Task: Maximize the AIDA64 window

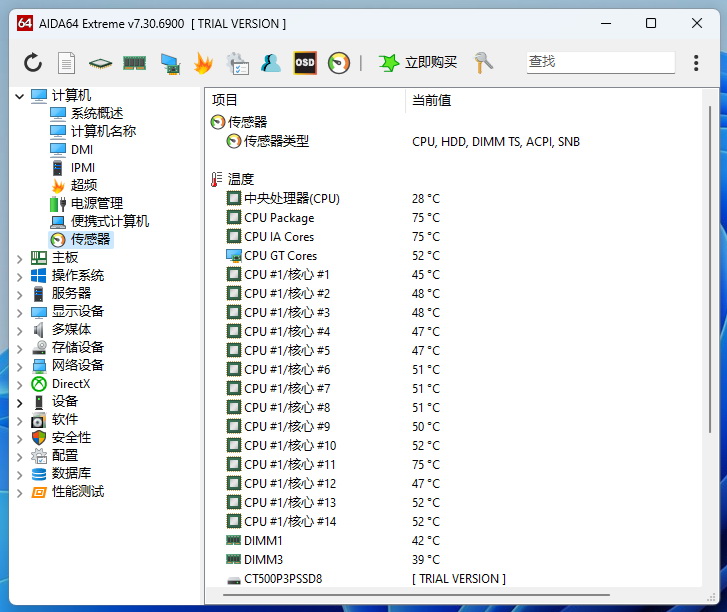Action: coord(651,23)
